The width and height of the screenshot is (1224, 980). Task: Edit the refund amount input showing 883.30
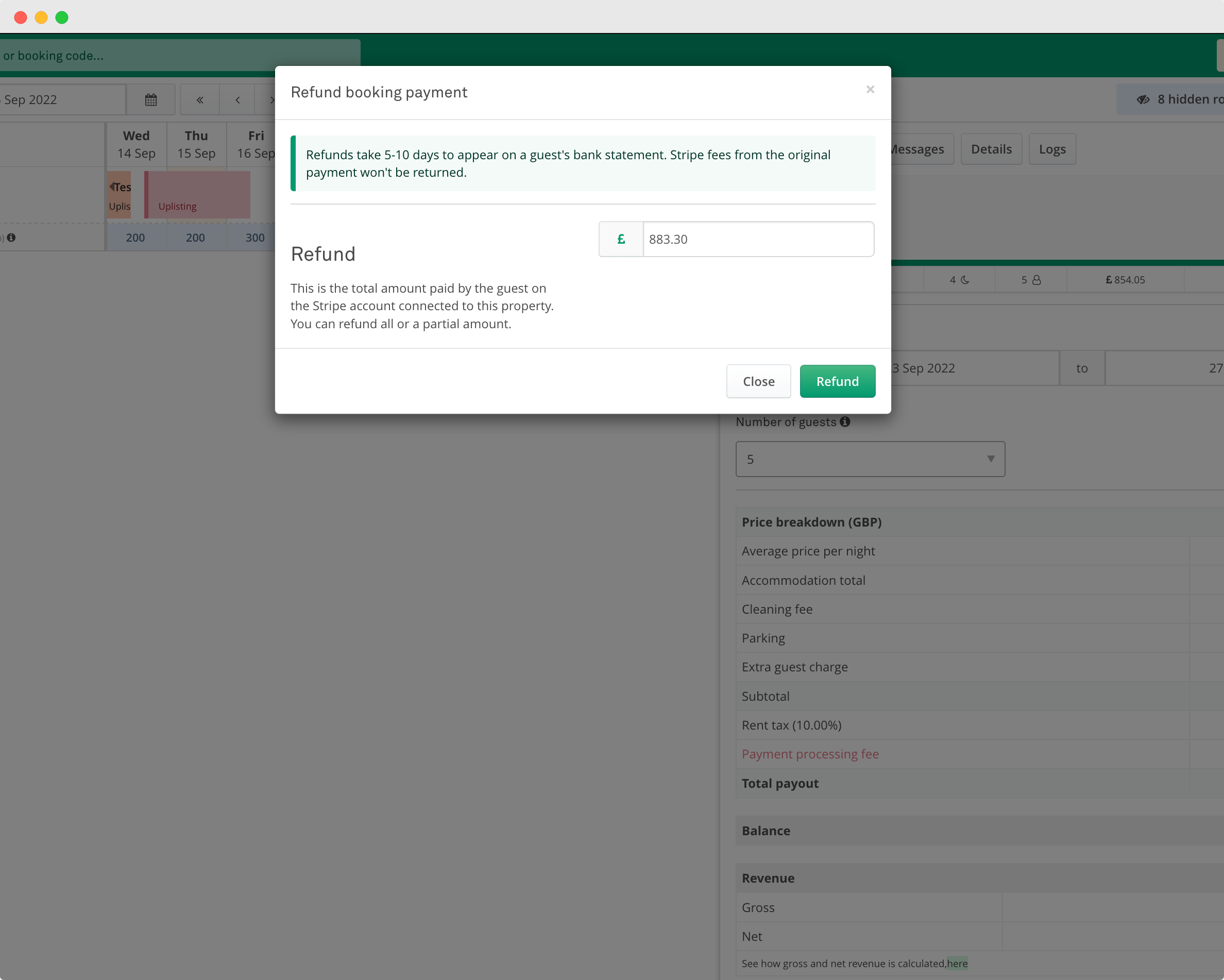(758, 239)
